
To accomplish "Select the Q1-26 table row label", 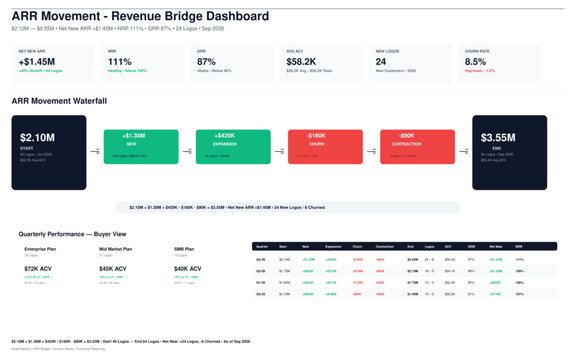I will pyautogui.click(x=260, y=282).
